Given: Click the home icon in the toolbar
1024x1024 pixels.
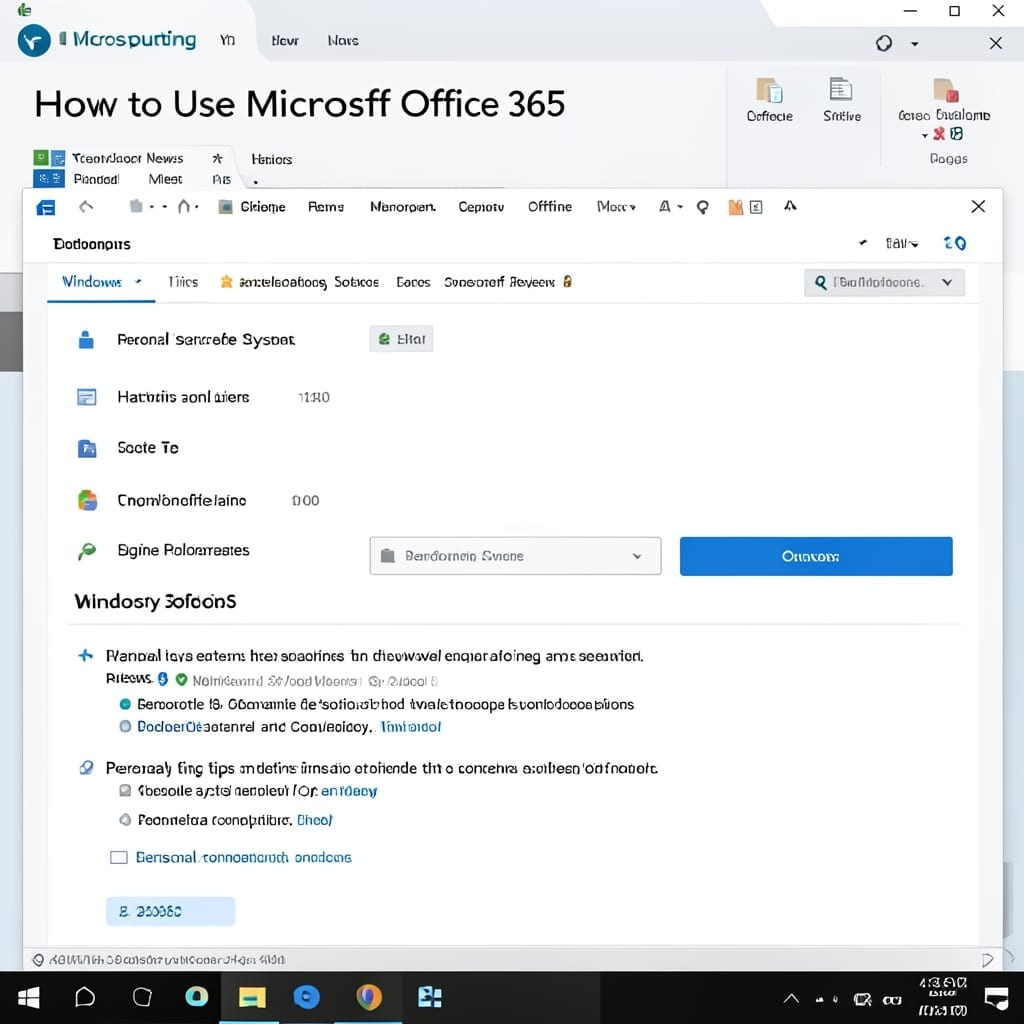Looking at the screenshot, I should (184, 206).
